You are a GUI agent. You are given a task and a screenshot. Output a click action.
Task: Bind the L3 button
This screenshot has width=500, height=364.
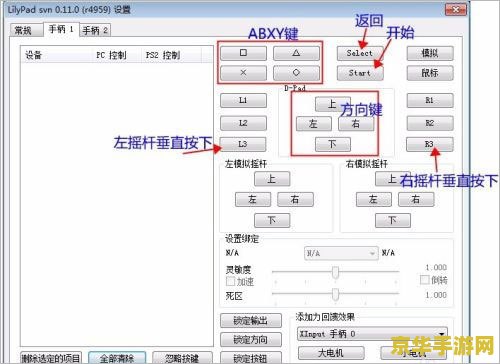(243, 144)
